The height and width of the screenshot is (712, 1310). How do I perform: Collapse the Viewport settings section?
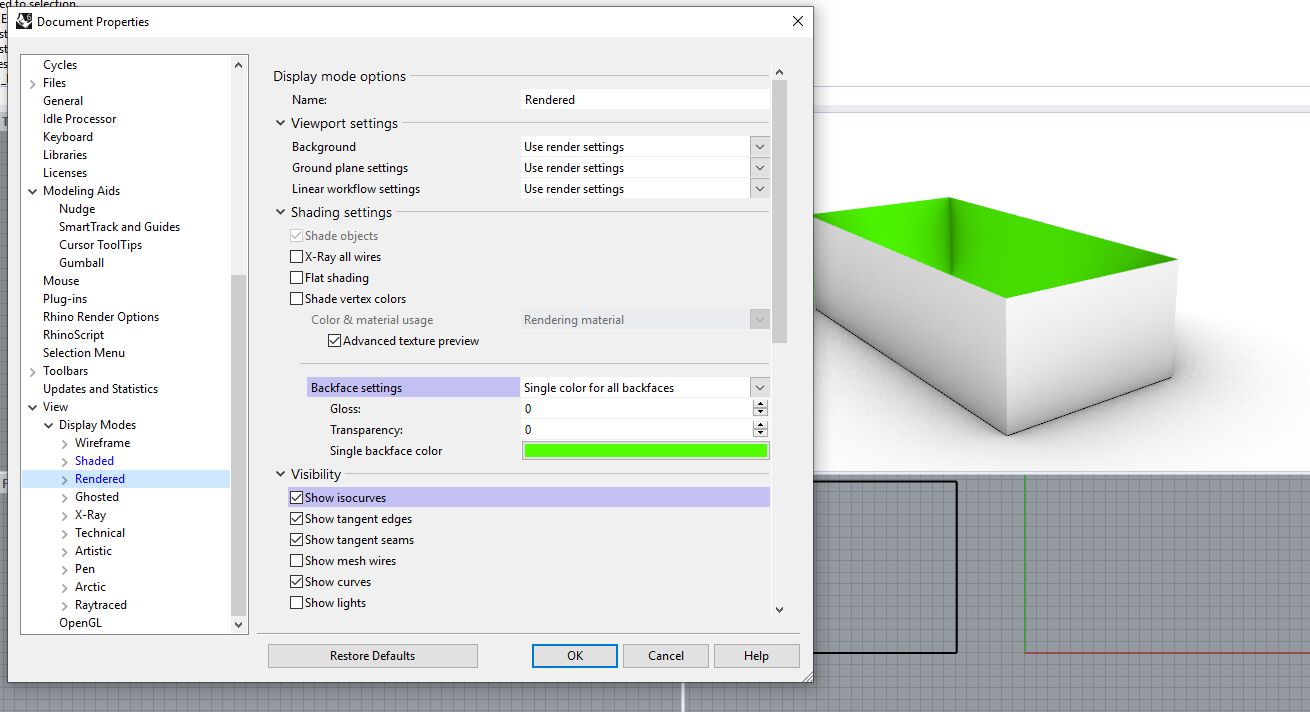[x=281, y=124]
